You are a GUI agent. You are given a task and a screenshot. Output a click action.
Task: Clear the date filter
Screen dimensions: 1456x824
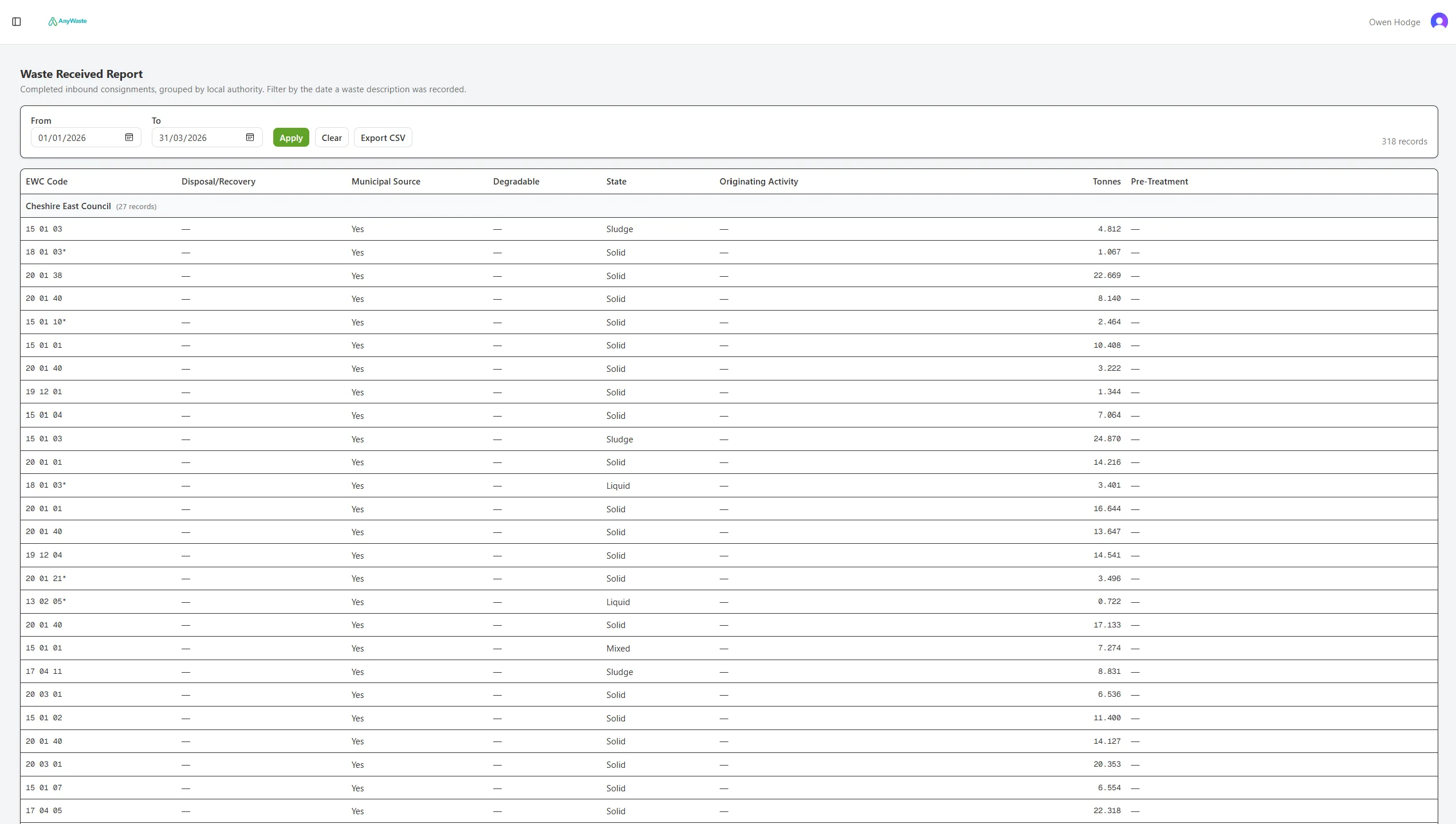point(332,138)
